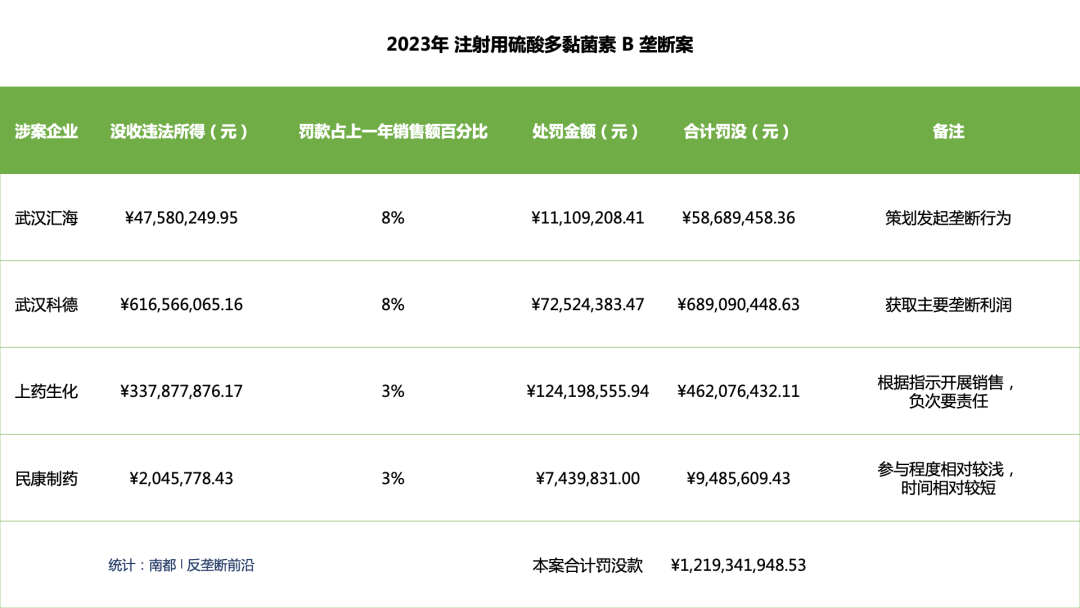Viewport: 1080px width, 608px height.
Task: Select the 没收违法所得（元）column header
Action: pos(181,130)
